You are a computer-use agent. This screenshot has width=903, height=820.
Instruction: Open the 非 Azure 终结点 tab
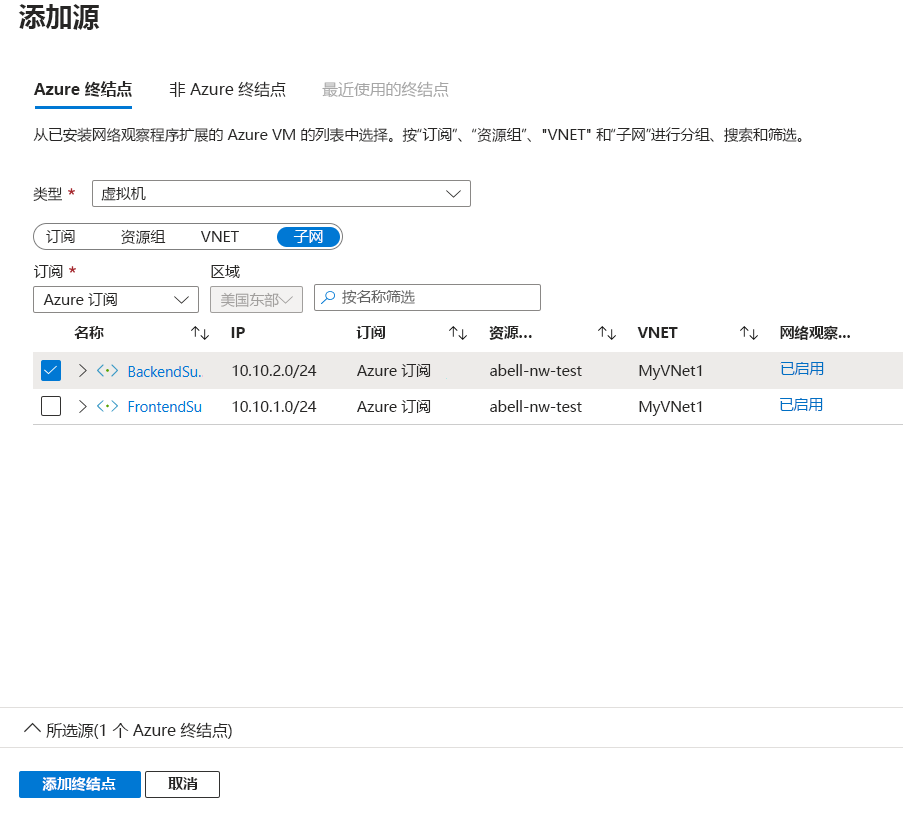pos(227,90)
